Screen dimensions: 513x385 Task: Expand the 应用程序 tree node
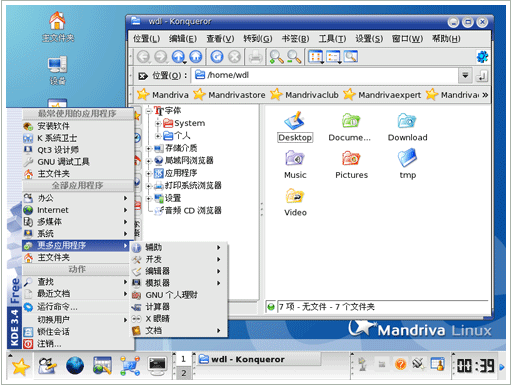coord(149,173)
